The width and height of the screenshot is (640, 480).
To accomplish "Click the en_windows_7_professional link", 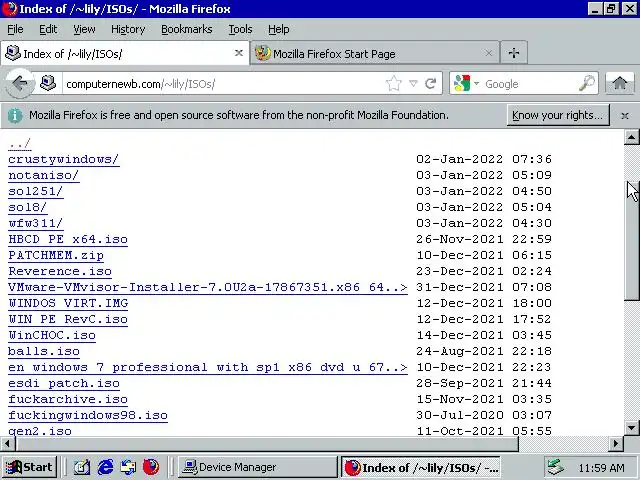I will coord(208,367).
